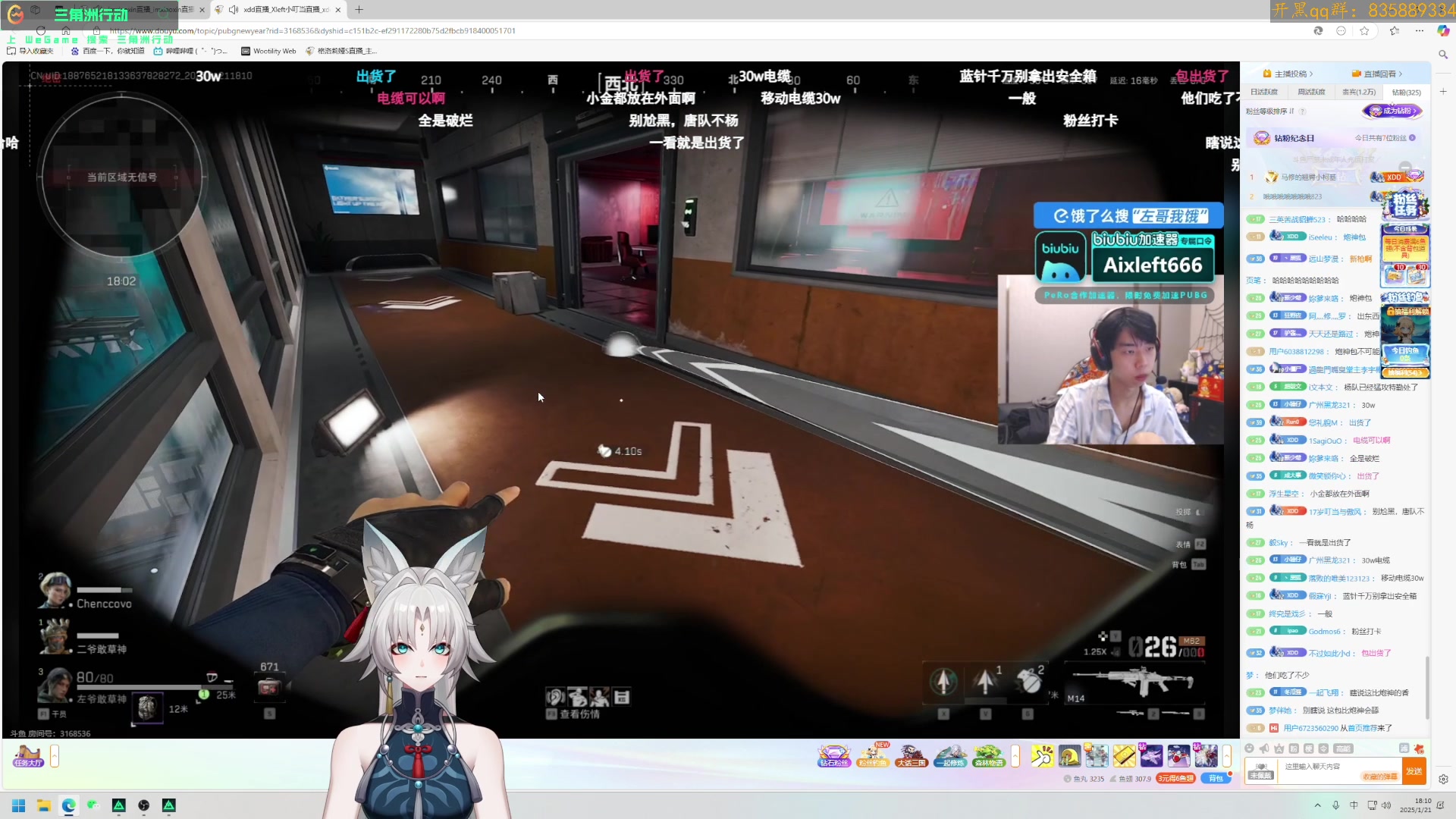Open File Explorer from the taskbar
The height and width of the screenshot is (819, 1456).
click(x=43, y=805)
